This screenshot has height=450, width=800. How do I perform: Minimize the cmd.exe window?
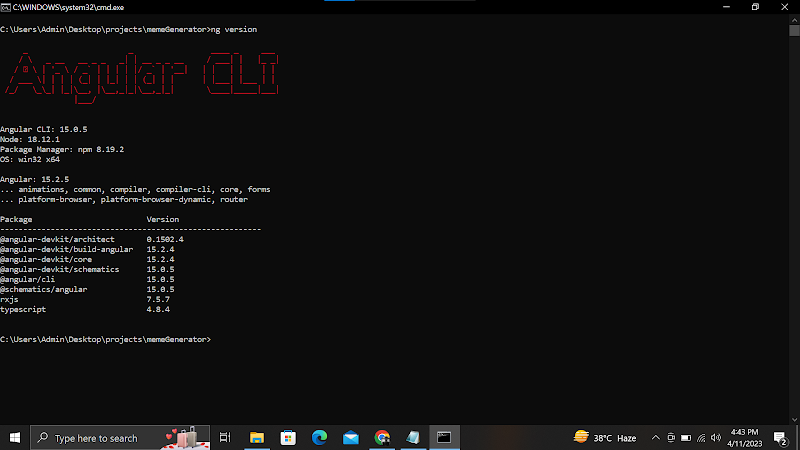[727, 7]
